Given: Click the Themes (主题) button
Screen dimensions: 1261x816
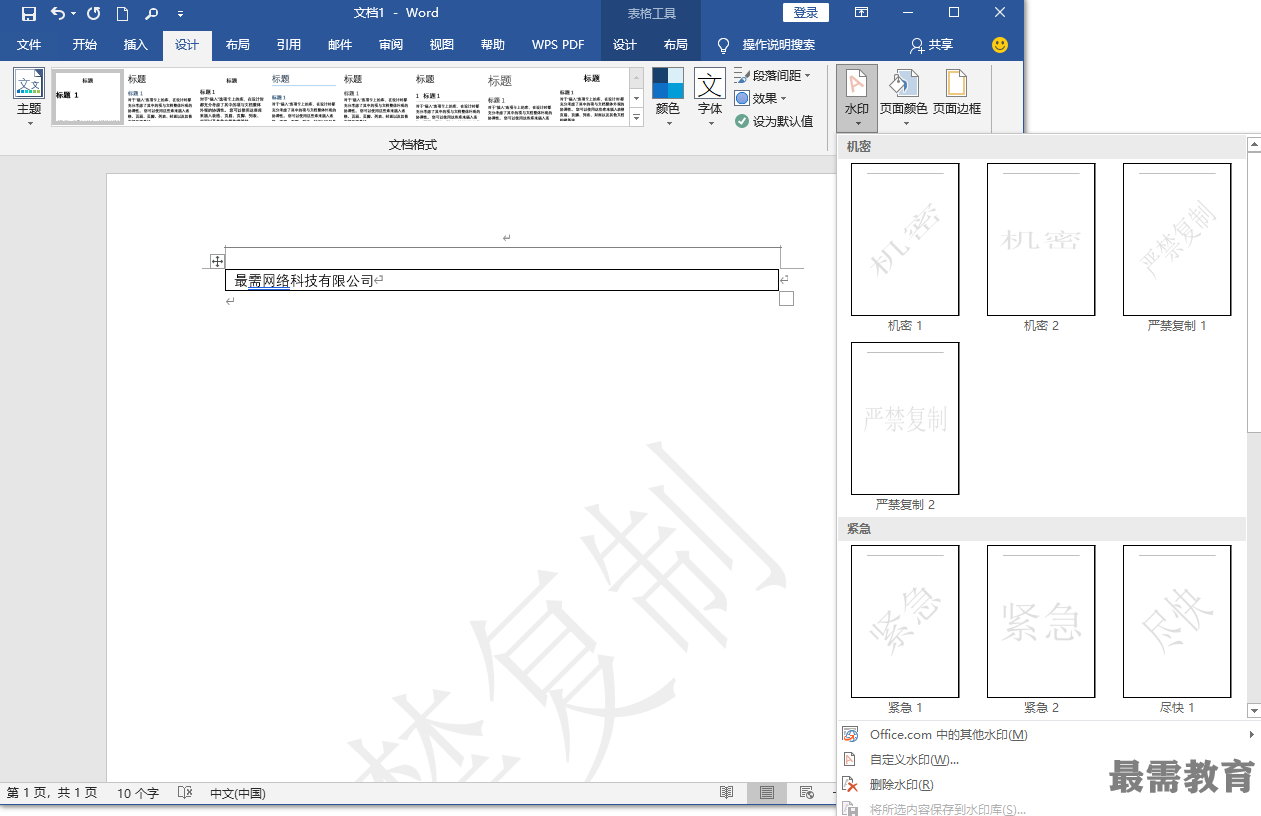Looking at the screenshot, I should point(29,97).
